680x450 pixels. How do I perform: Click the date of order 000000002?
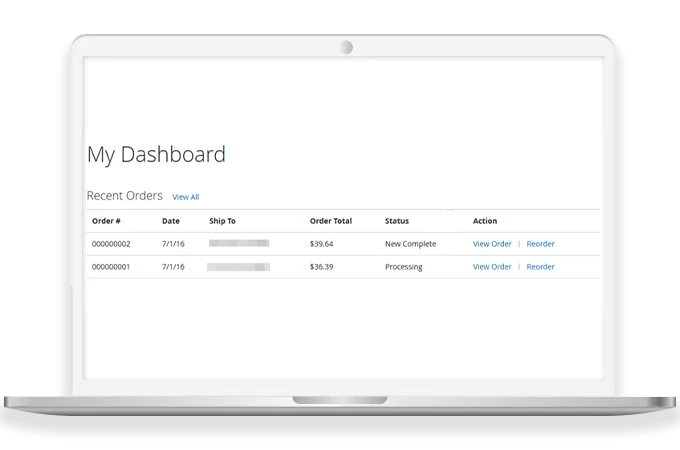[x=173, y=244]
